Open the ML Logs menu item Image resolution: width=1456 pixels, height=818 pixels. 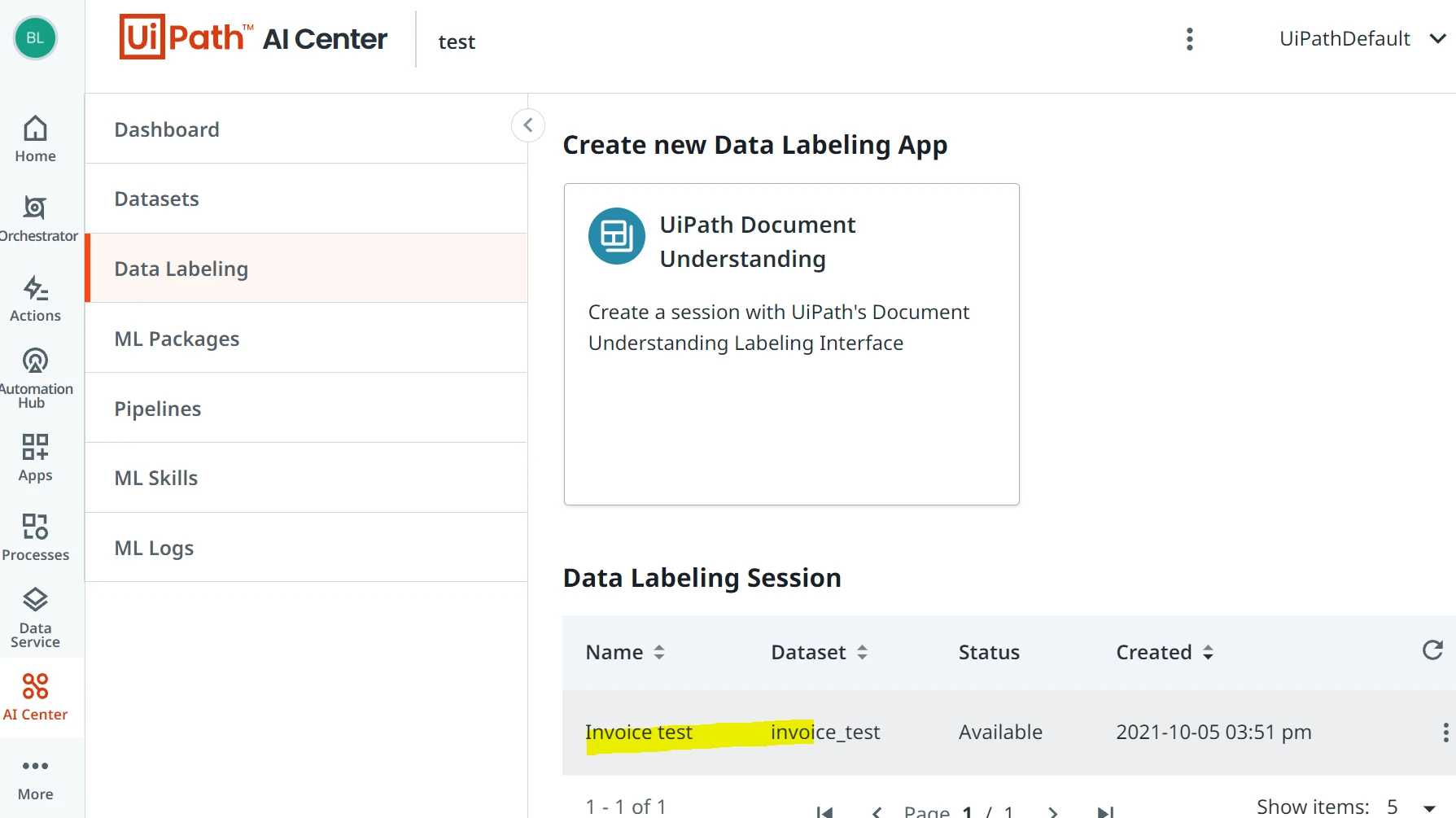306,548
